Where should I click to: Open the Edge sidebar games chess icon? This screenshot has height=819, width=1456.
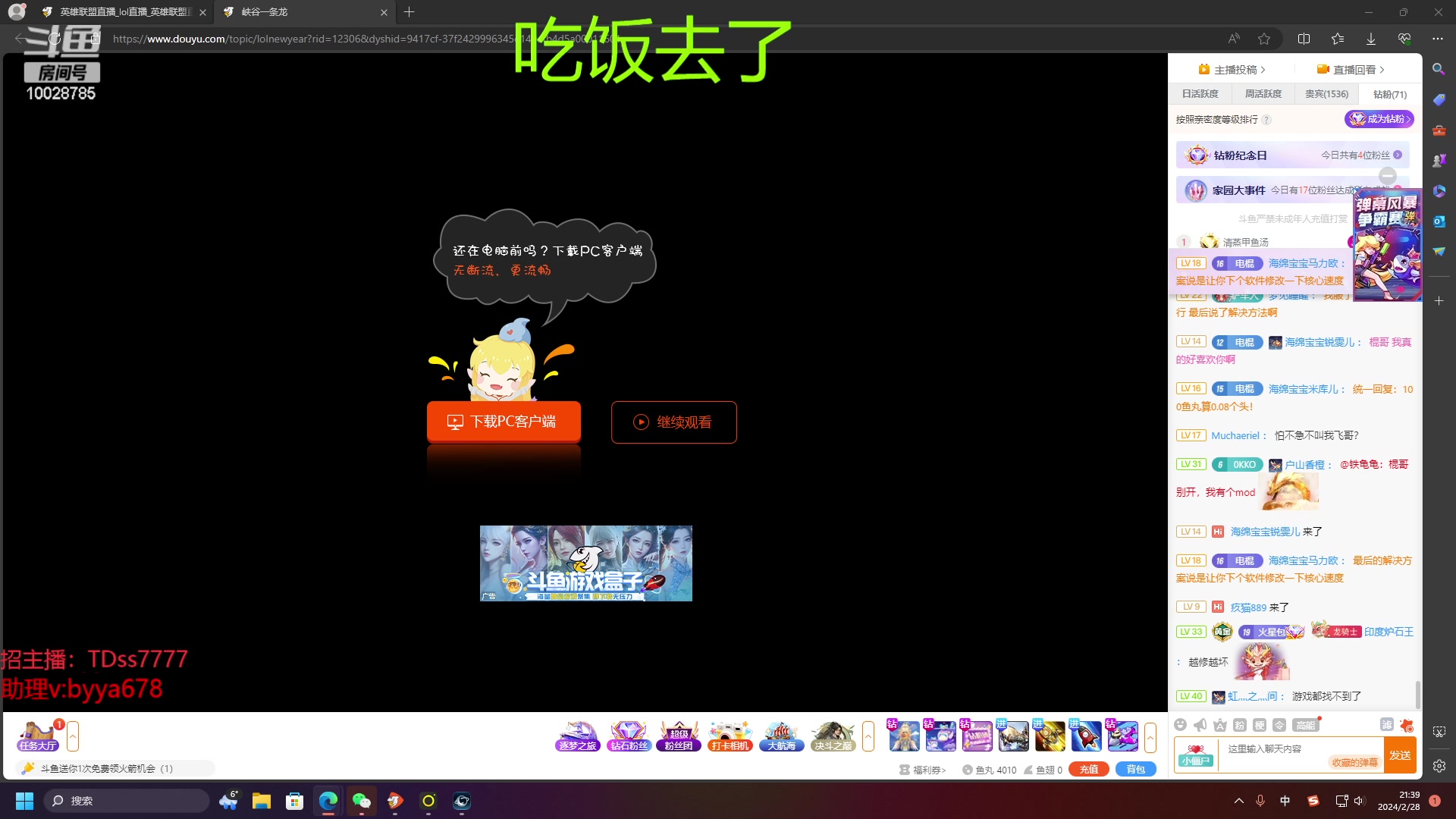click(x=1439, y=161)
